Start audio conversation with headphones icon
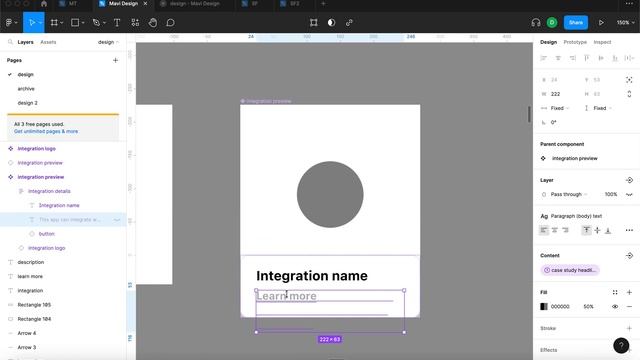This screenshot has height=360, width=640. pyautogui.click(x=536, y=23)
